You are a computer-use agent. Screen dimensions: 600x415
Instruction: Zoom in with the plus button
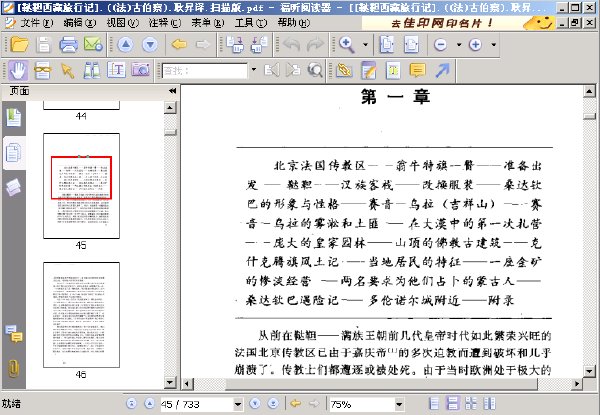pyautogui.click(x=475, y=45)
